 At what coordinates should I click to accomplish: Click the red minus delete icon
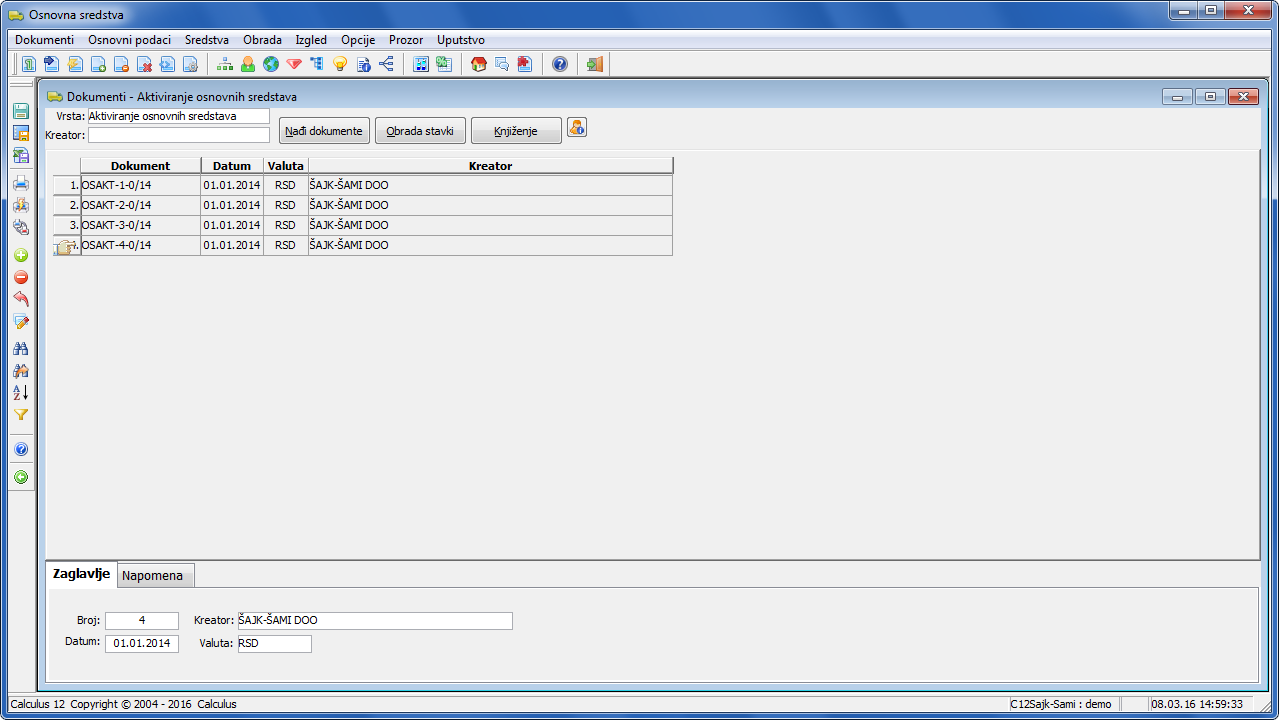(x=20, y=278)
